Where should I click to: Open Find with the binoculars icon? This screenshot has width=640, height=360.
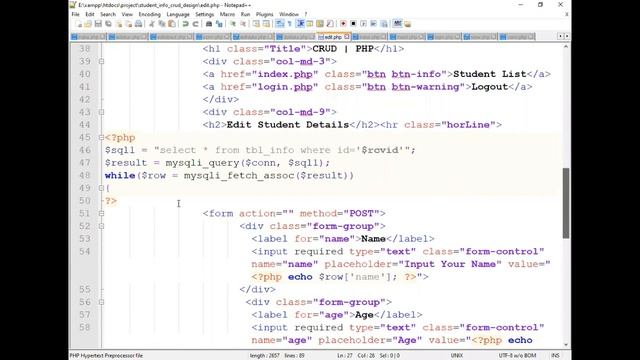(209, 24)
